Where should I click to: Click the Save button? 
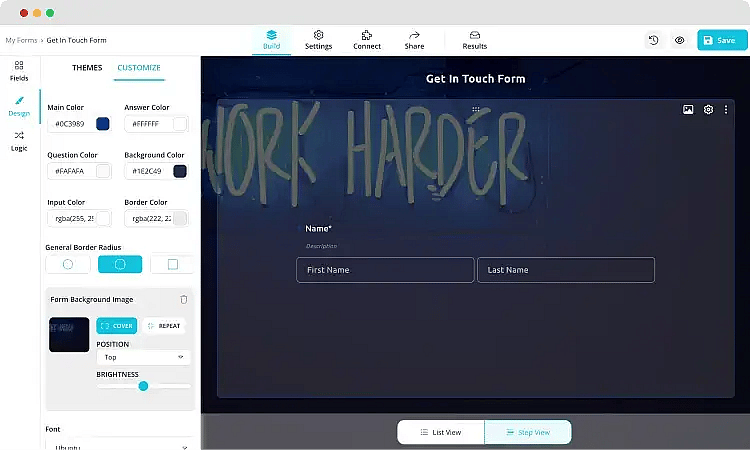[722, 40]
